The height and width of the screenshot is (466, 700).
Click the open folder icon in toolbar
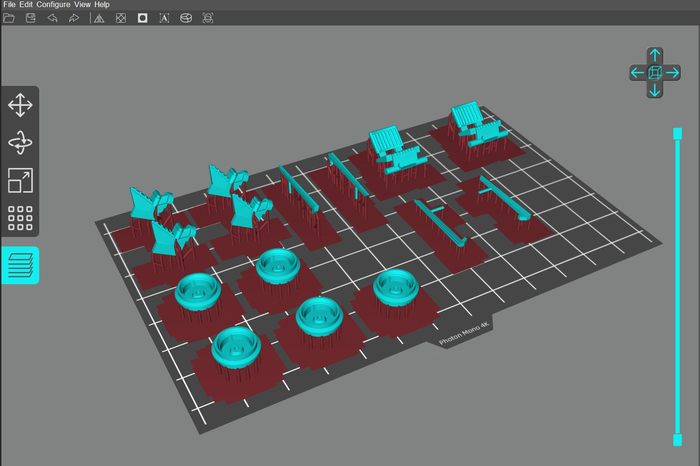pos(9,18)
